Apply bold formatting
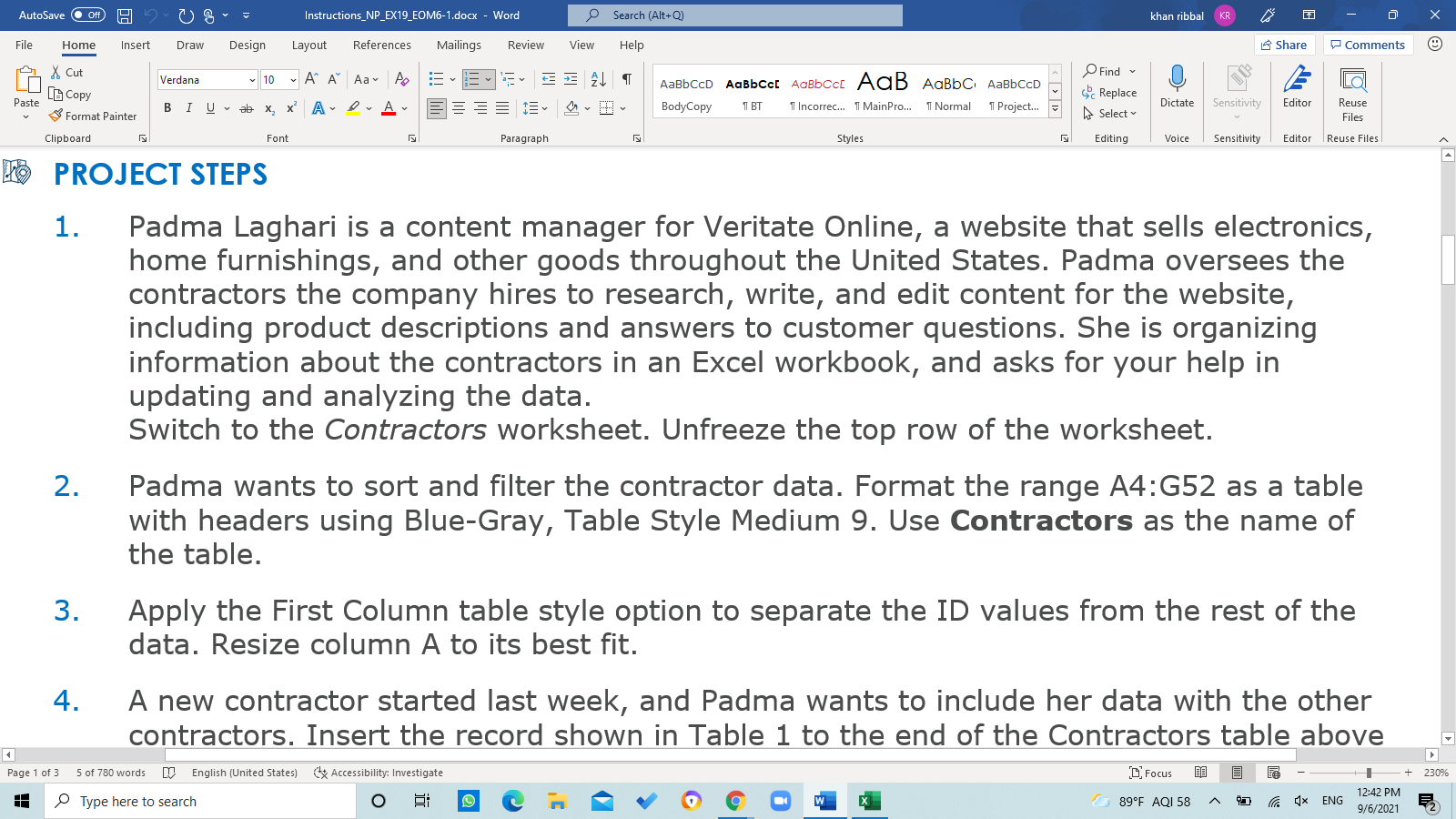The height and width of the screenshot is (819, 1456). click(x=167, y=107)
